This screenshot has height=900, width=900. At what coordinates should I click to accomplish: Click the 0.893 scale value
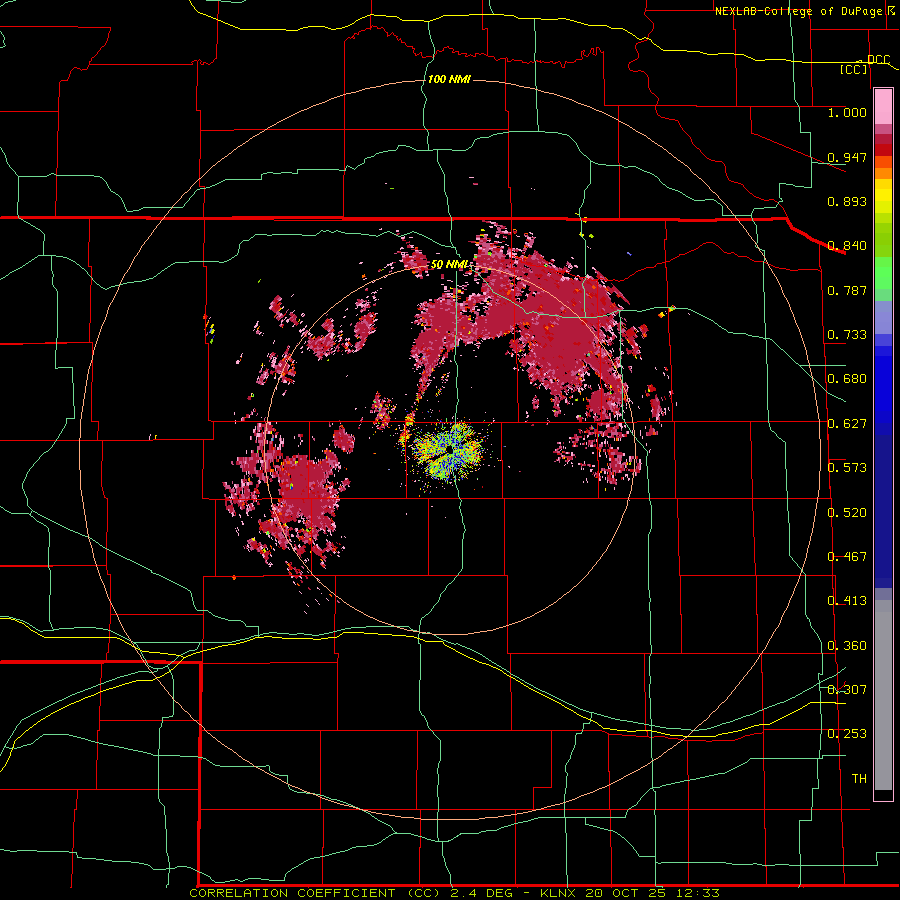(847, 201)
